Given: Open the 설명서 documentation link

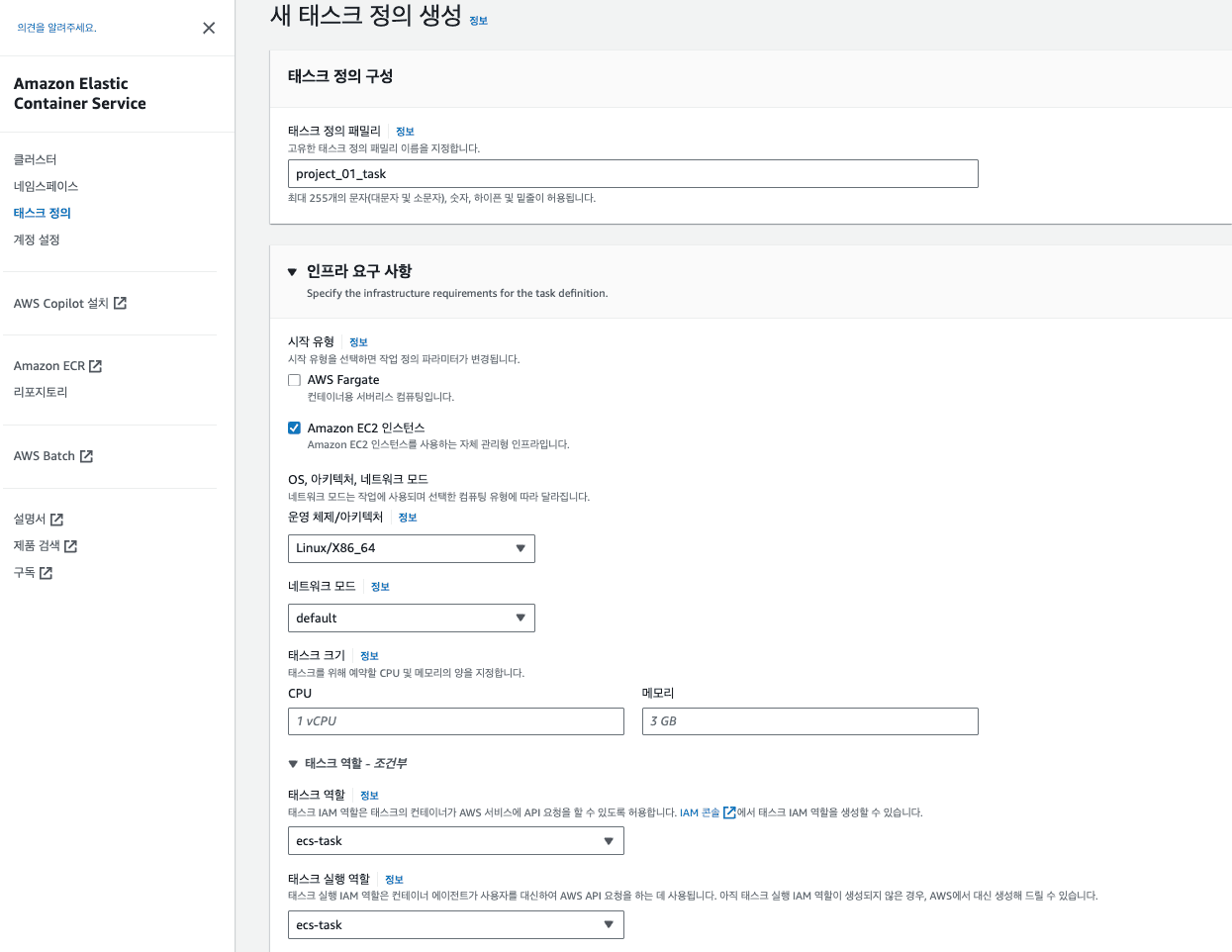Looking at the screenshot, I should pyautogui.click(x=30, y=520).
